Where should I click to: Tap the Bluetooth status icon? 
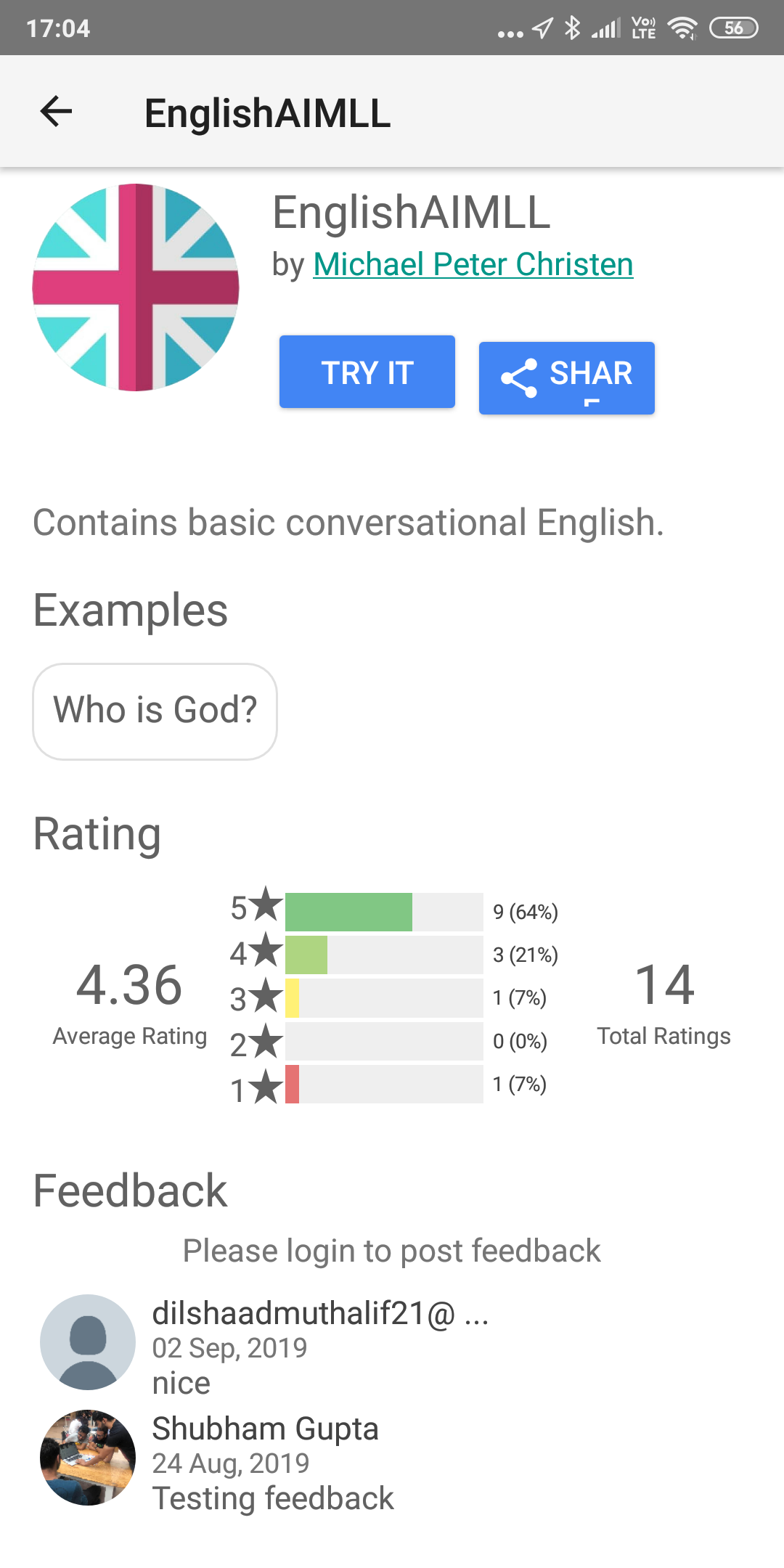573,28
